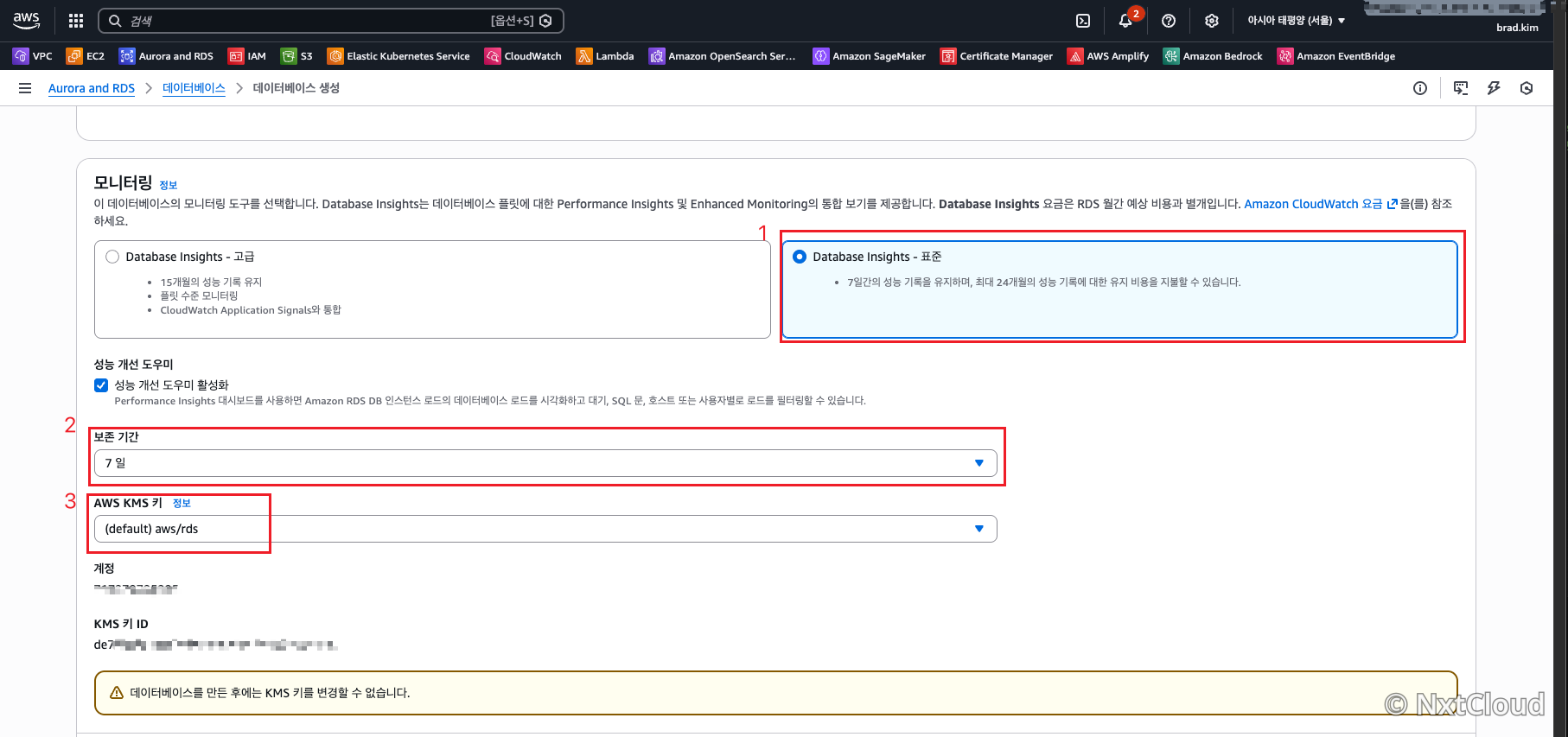Open the Amazon EventBridge shortcut

tap(1336, 56)
